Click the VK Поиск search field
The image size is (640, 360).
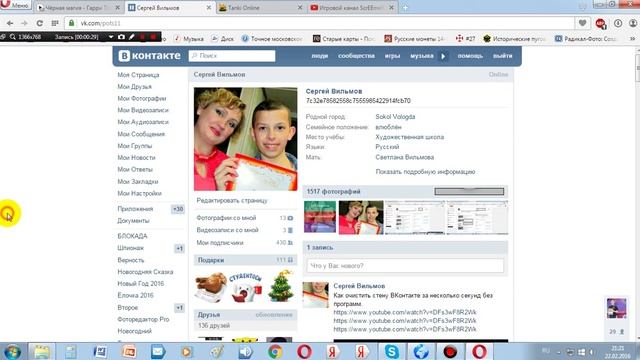coord(232,56)
